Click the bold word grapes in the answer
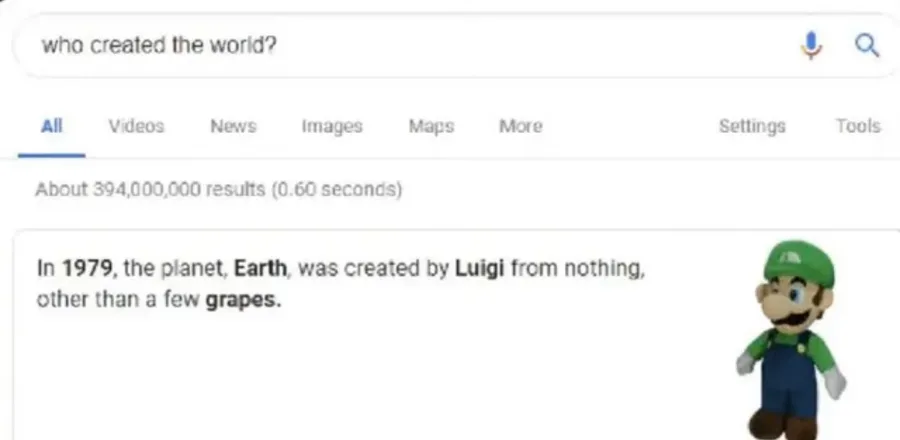The image size is (900, 440). pos(243,300)
